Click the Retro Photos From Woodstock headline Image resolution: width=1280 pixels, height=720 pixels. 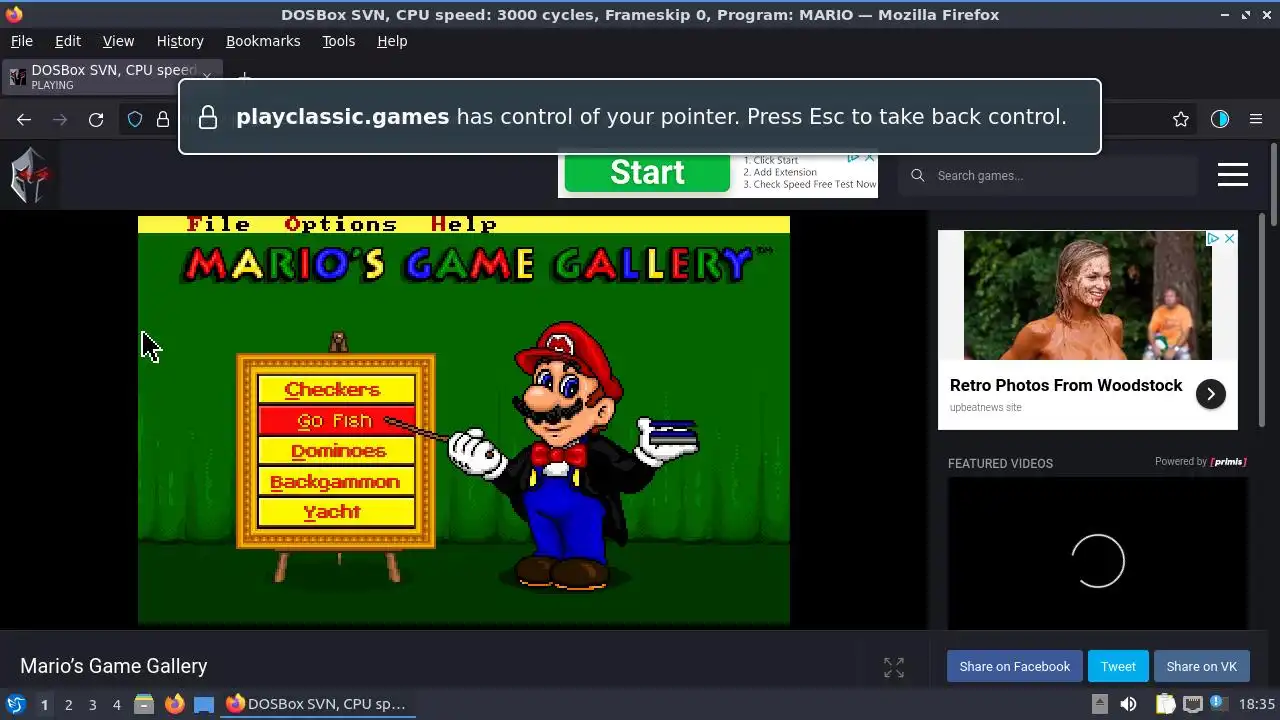pos(1066,385)
